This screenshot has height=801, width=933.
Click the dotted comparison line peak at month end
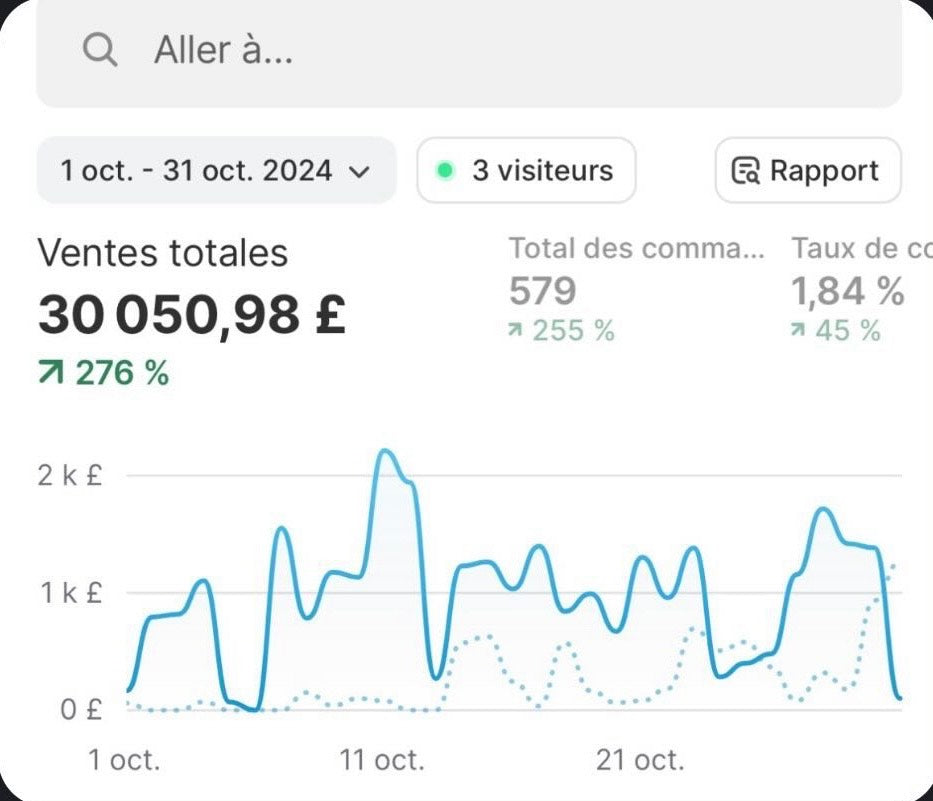(893, 565)
